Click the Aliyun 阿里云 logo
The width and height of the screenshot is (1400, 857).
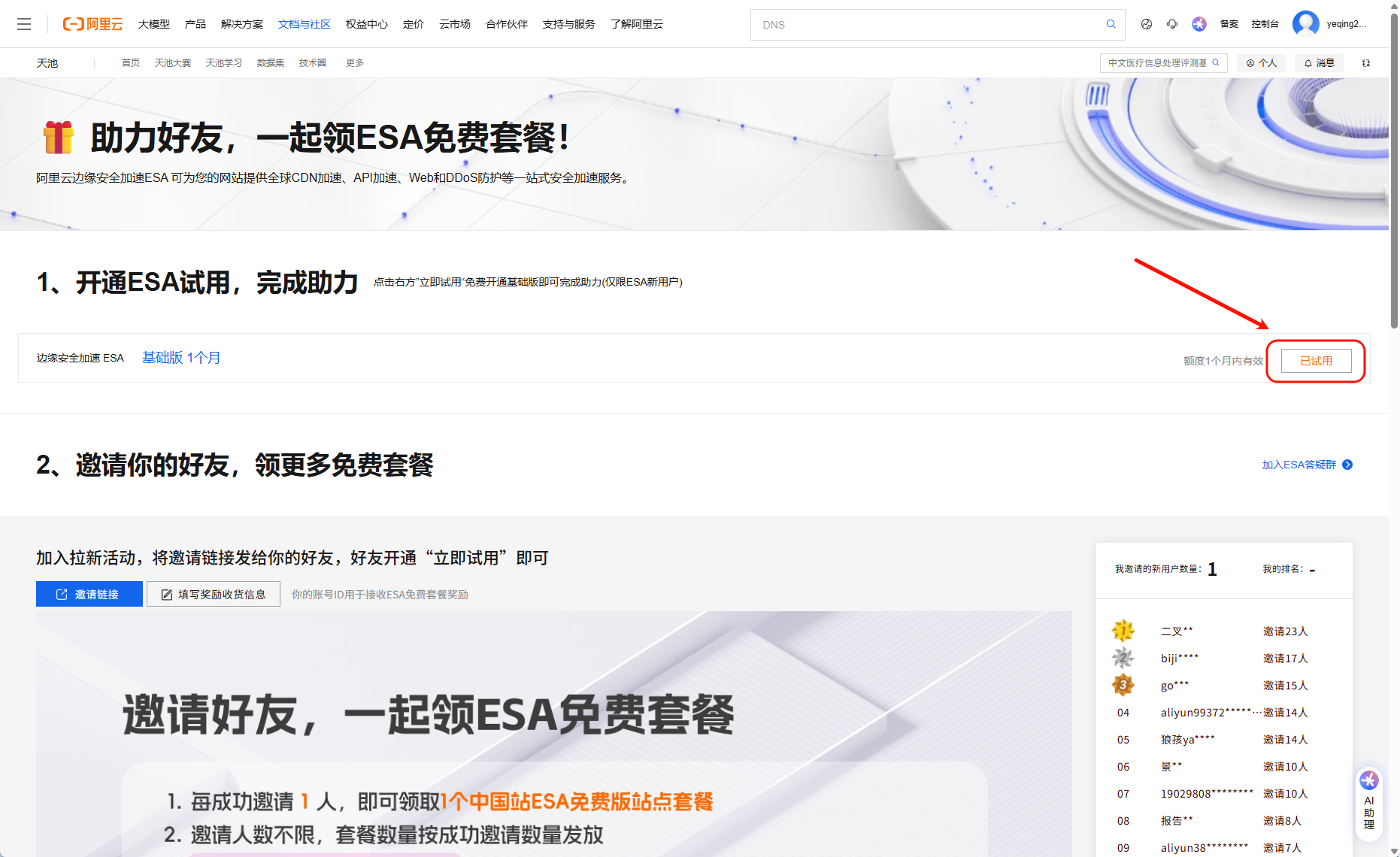[92, 24]
